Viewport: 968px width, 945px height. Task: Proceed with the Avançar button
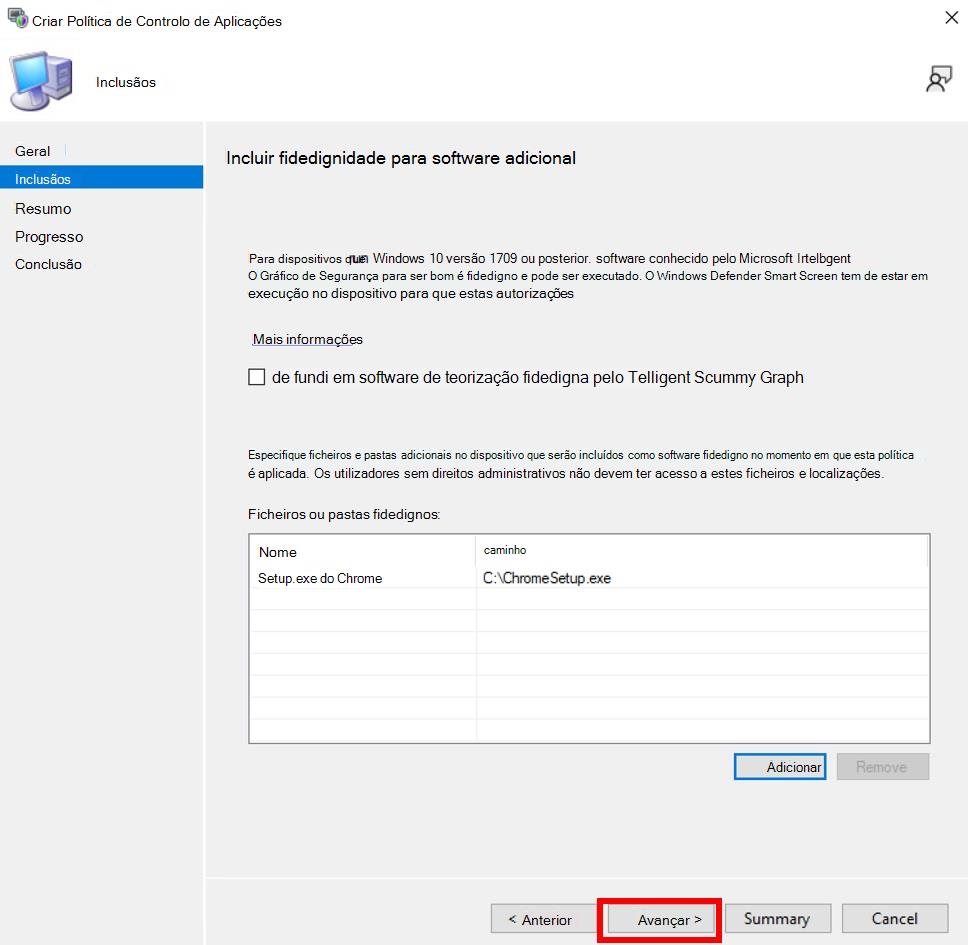click(x=661, y=919)
